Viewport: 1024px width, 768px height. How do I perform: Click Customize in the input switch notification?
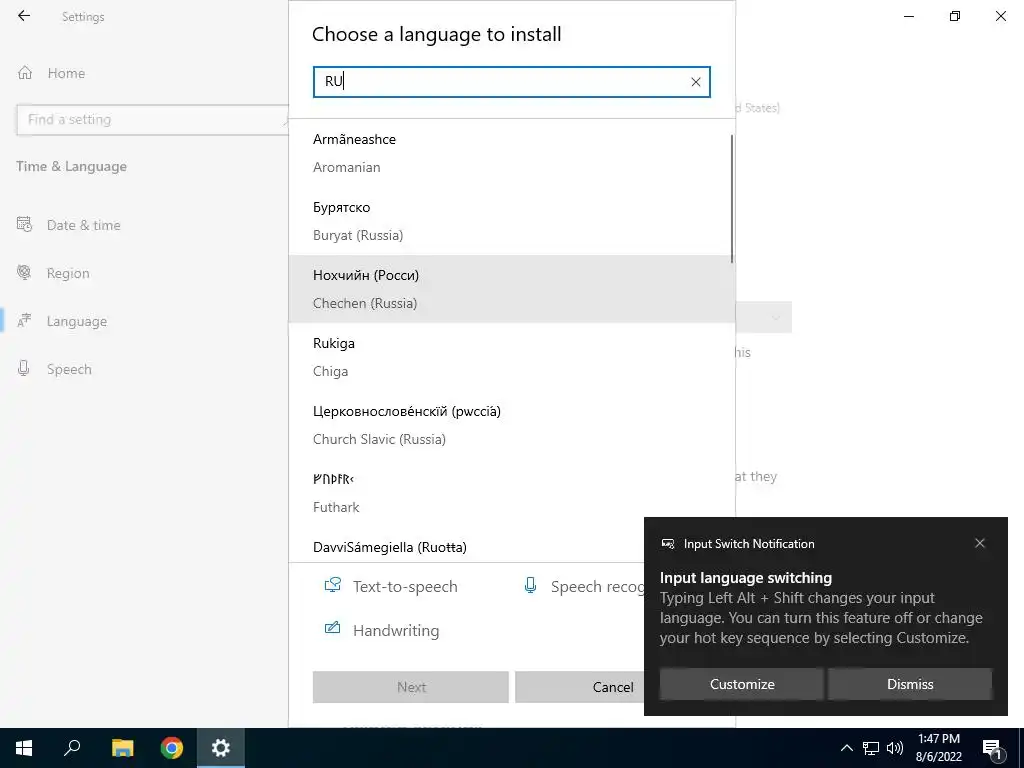(x=742, y=684)
